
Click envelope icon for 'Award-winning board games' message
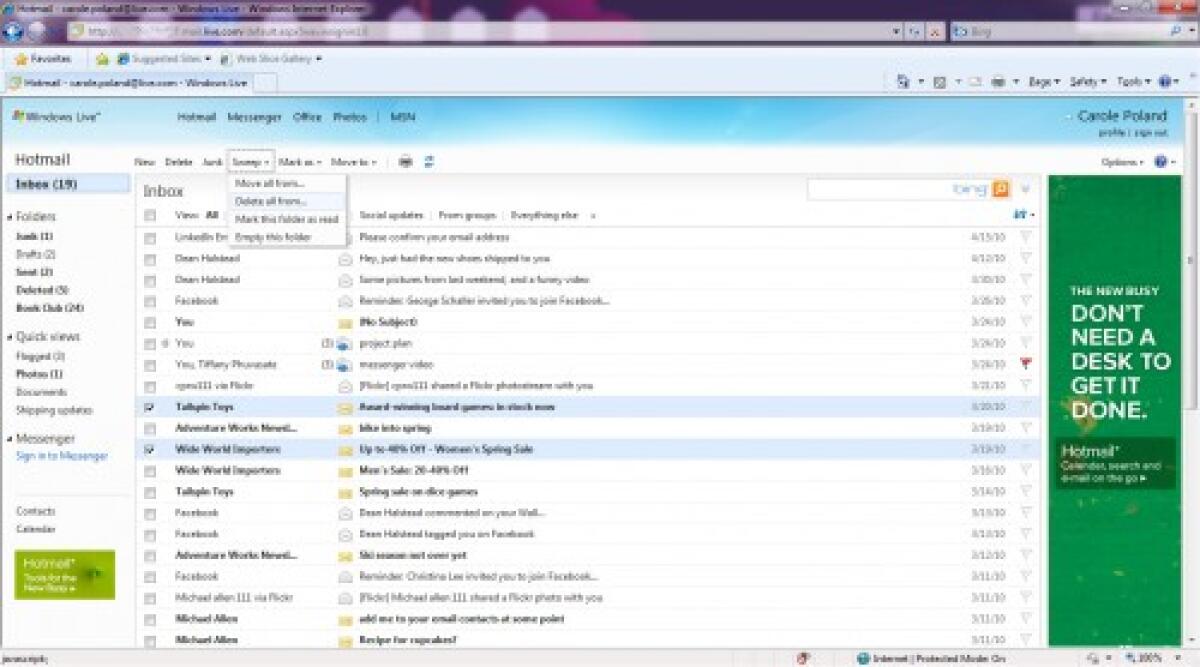click(346, 408)
